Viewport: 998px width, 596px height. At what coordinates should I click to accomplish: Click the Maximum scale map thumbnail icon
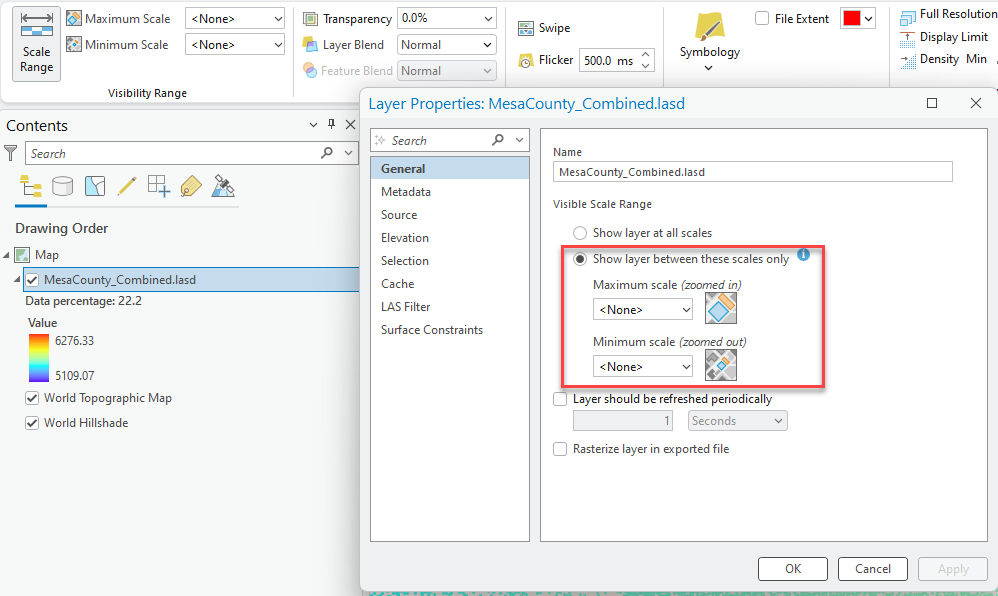720,308
